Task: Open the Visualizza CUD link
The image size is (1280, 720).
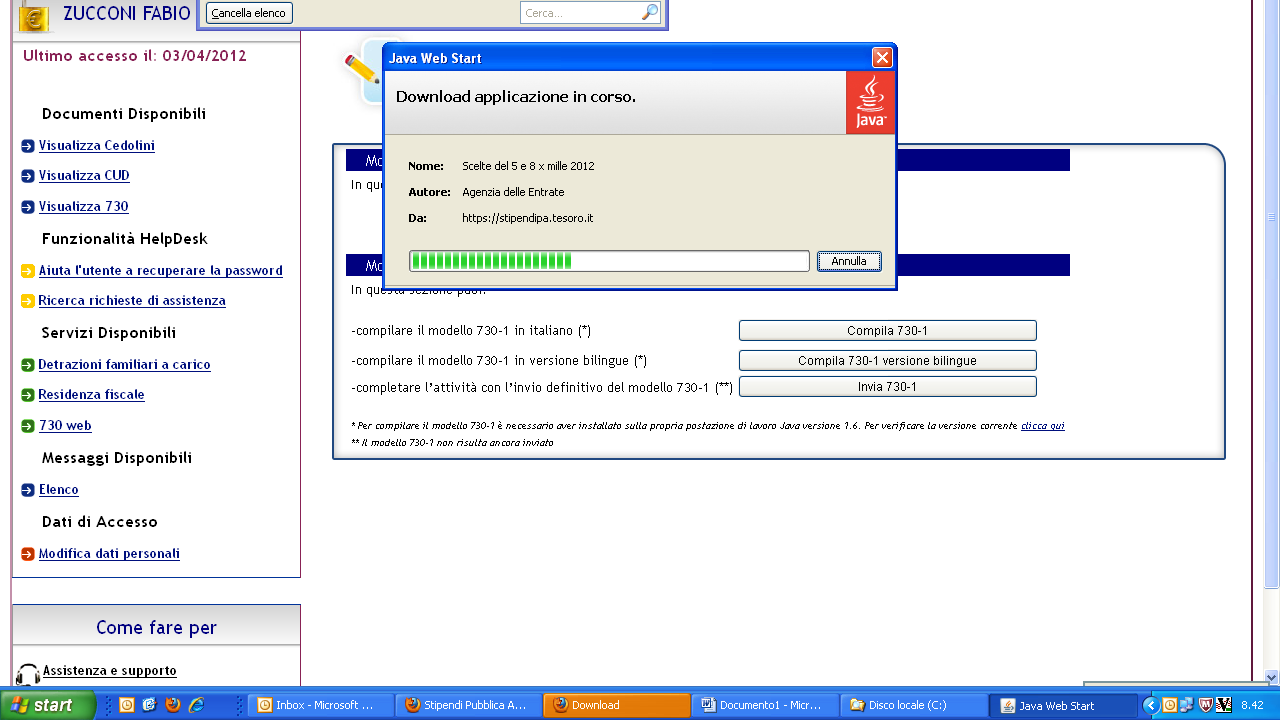Action: click(x=84, y=176)
